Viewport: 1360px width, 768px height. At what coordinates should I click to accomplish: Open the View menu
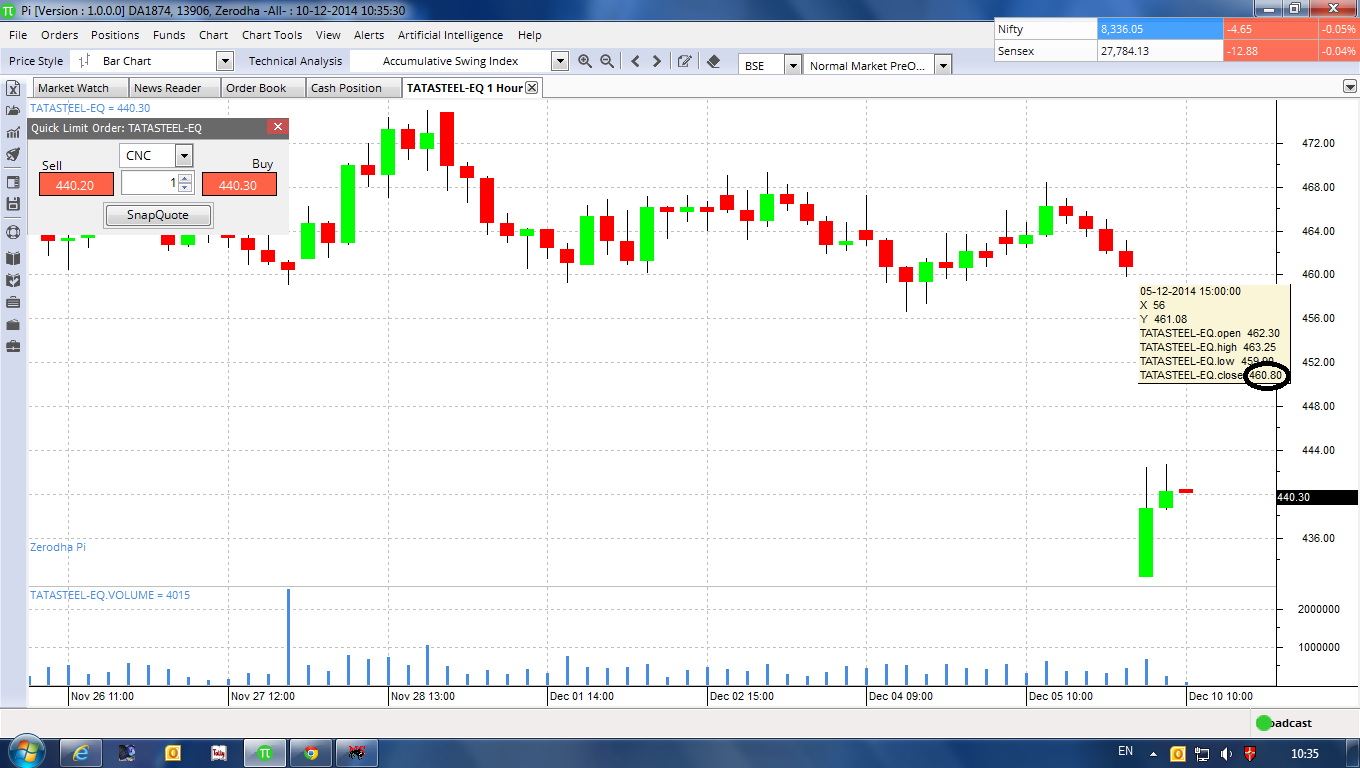[x=328, y=35]
